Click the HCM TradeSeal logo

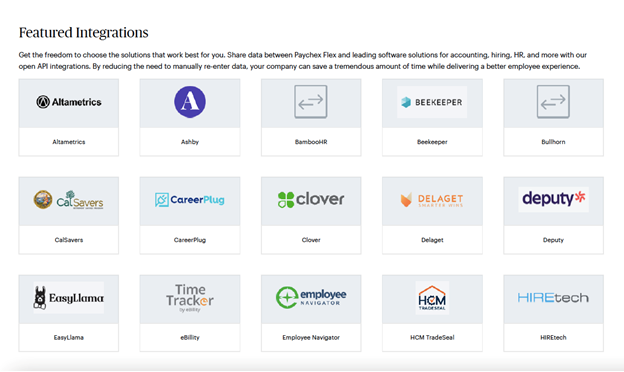pos(432,298)
